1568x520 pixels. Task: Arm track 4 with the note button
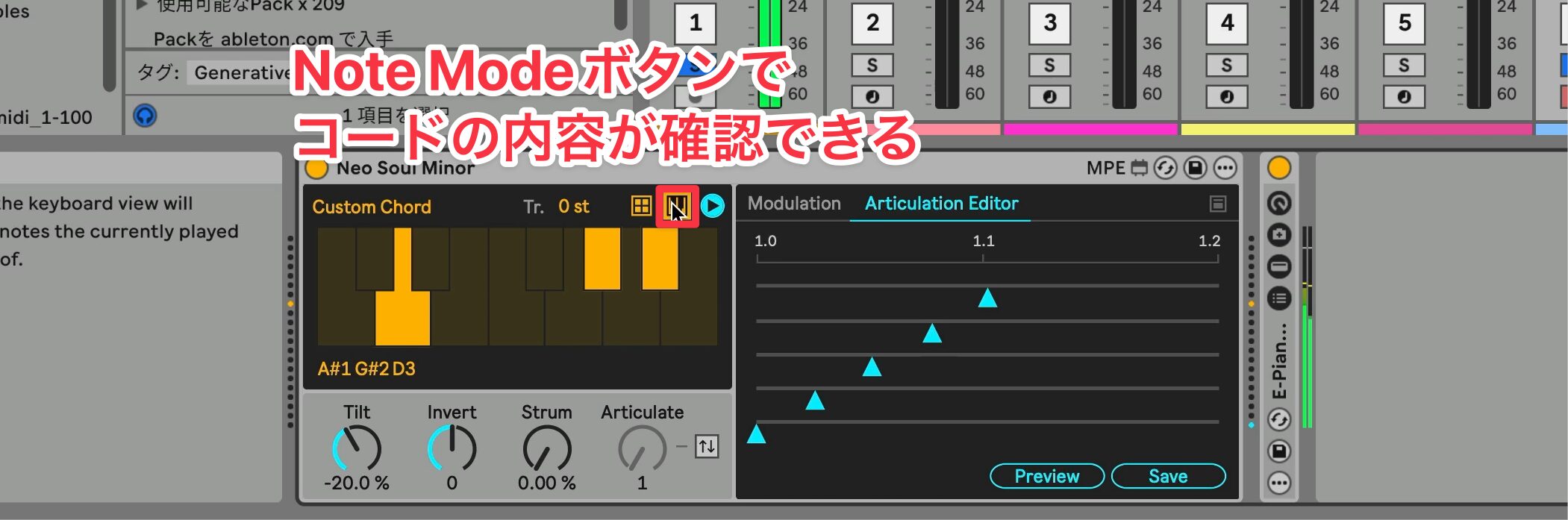1227,96
